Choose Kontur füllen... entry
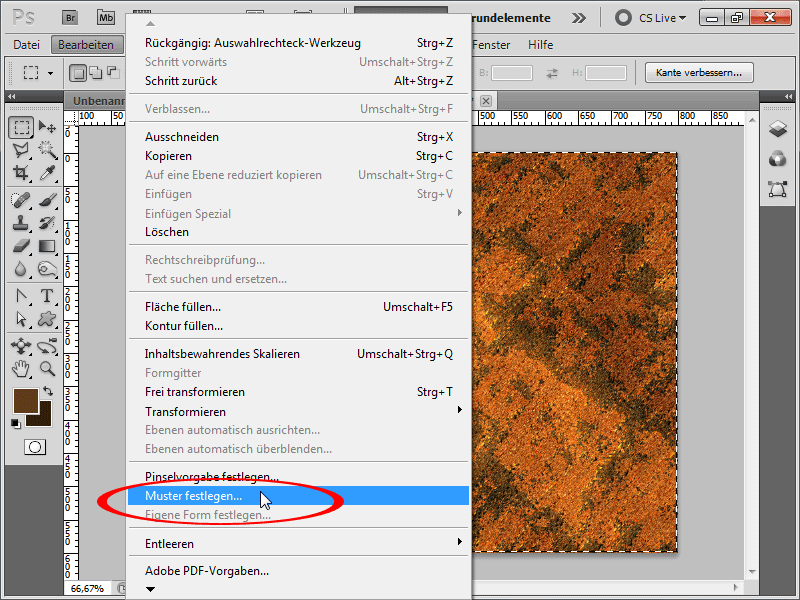 298,326
